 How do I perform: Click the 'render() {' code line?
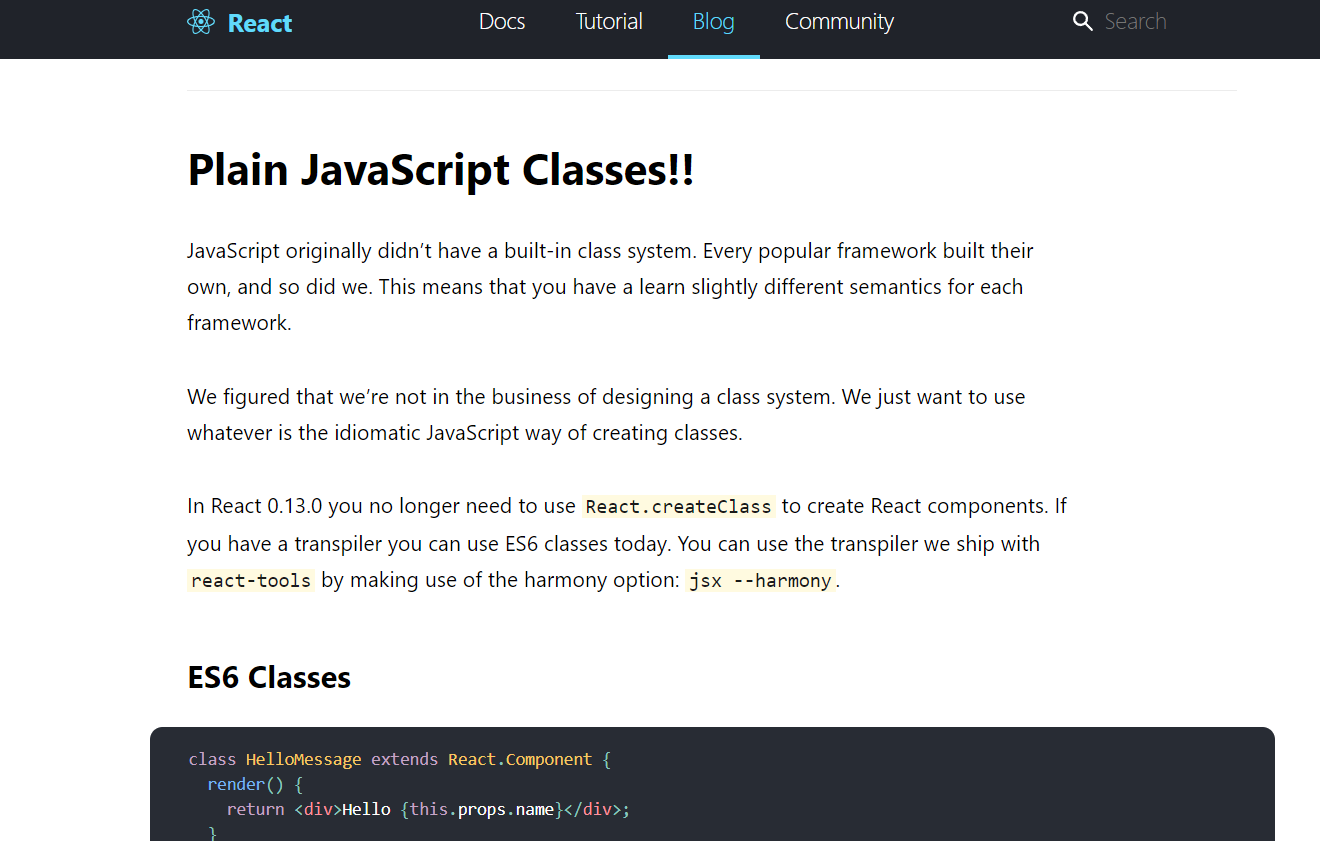255,784
